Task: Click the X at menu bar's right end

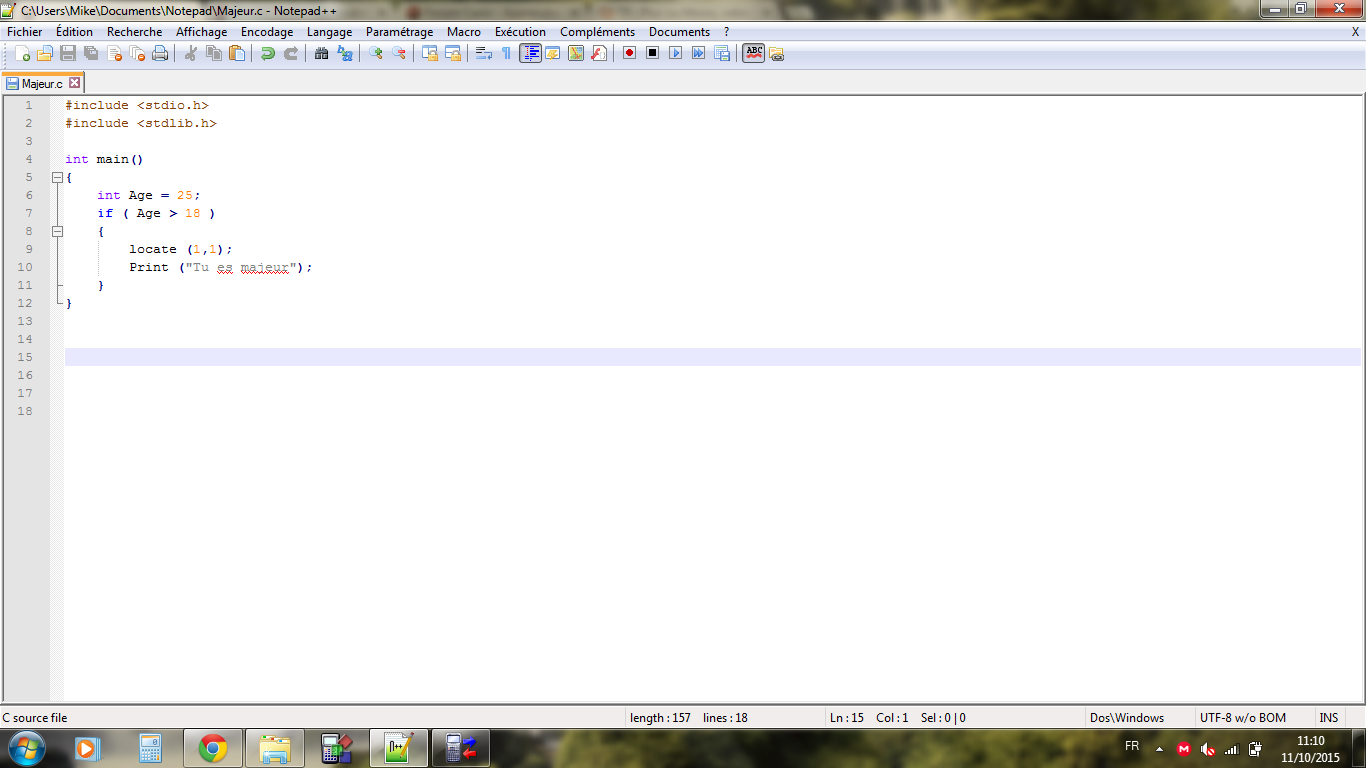Action: pos(1355,32)
